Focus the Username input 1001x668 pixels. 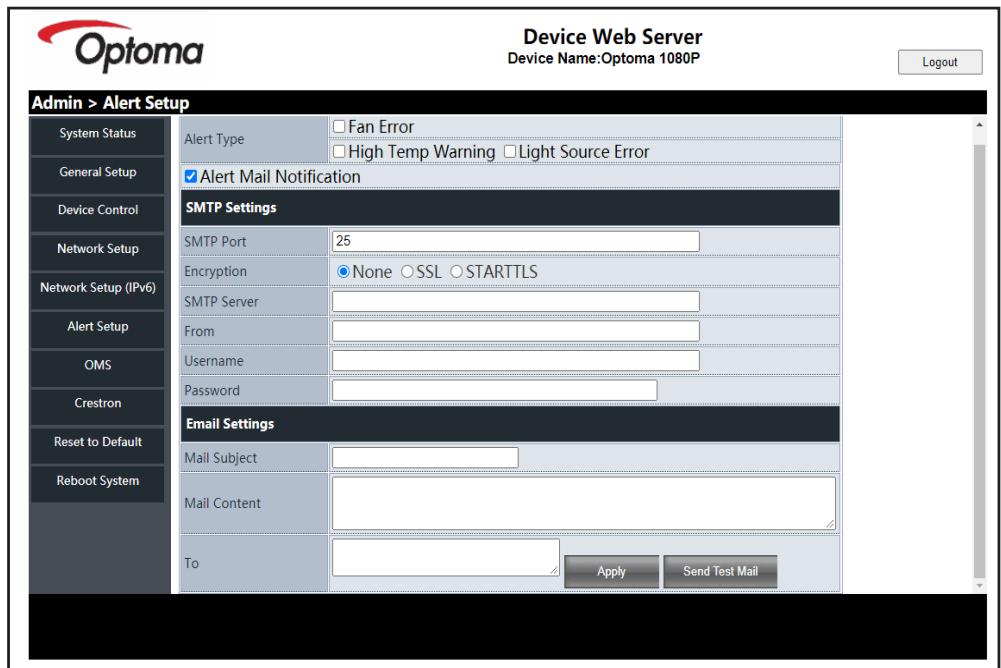(x=516, y=361)
